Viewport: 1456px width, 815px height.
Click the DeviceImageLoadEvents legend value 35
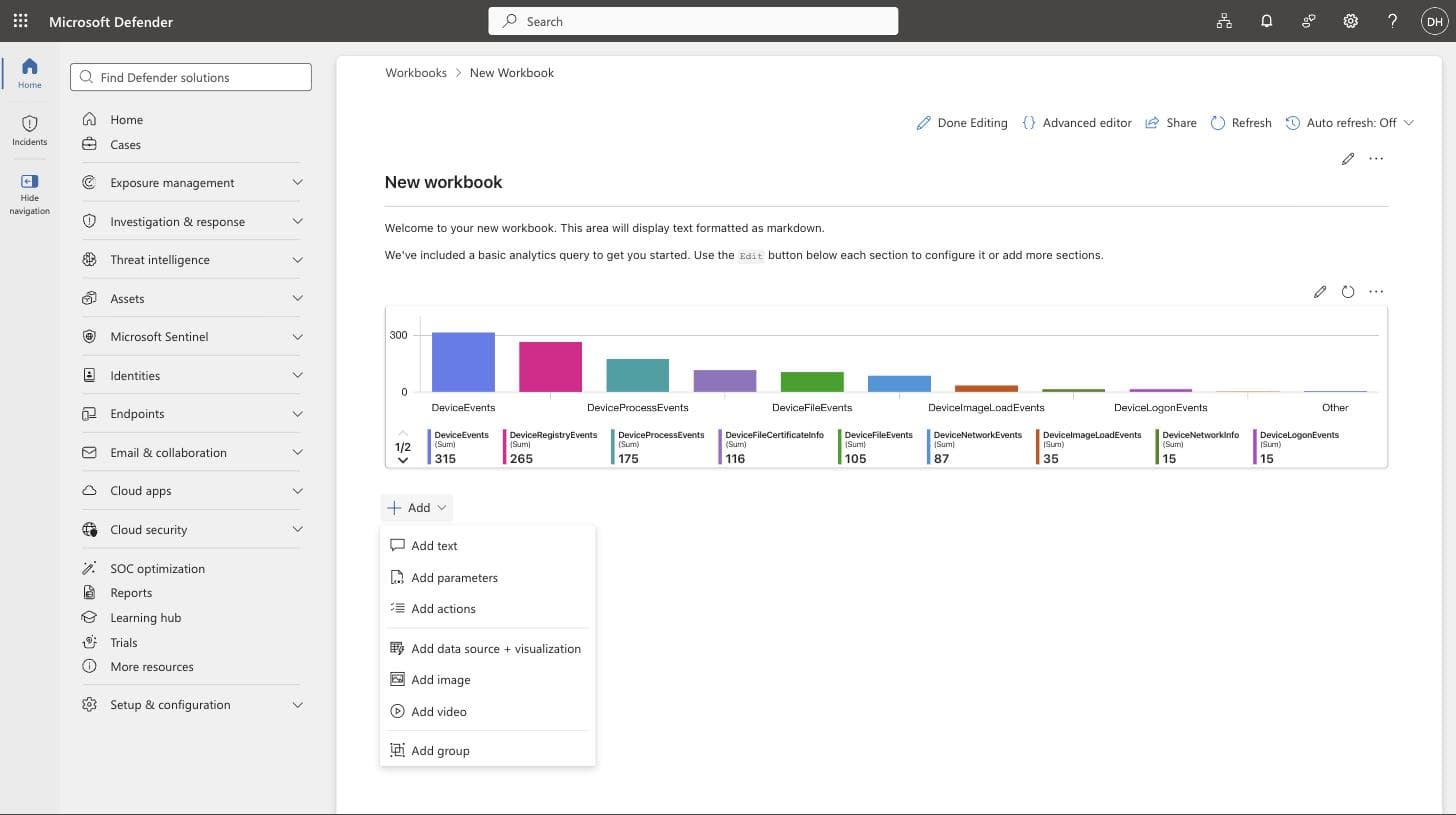(x=1051, y=459)
